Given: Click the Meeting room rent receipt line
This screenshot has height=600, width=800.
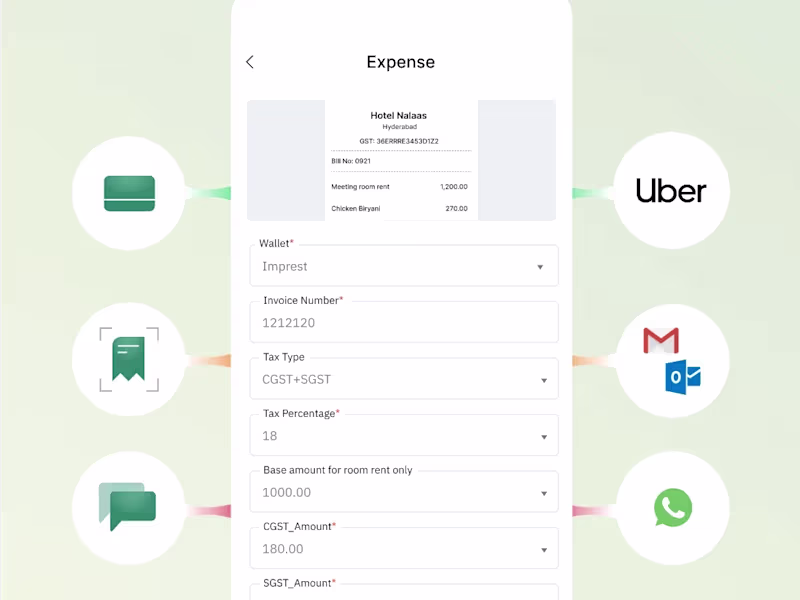Looking at the screenshot, I should (399, 187).
